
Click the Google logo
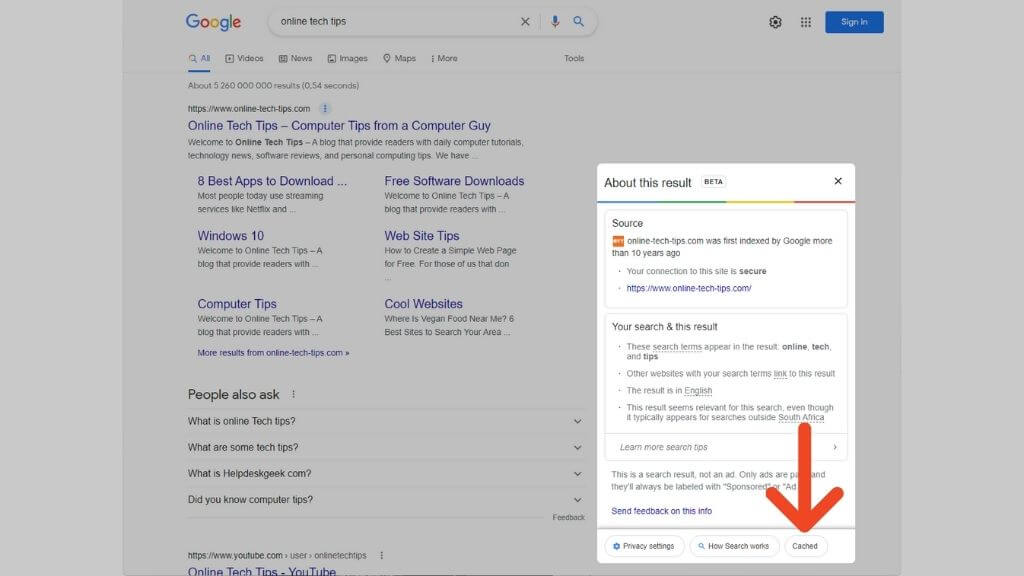click(x=214, y=22)
